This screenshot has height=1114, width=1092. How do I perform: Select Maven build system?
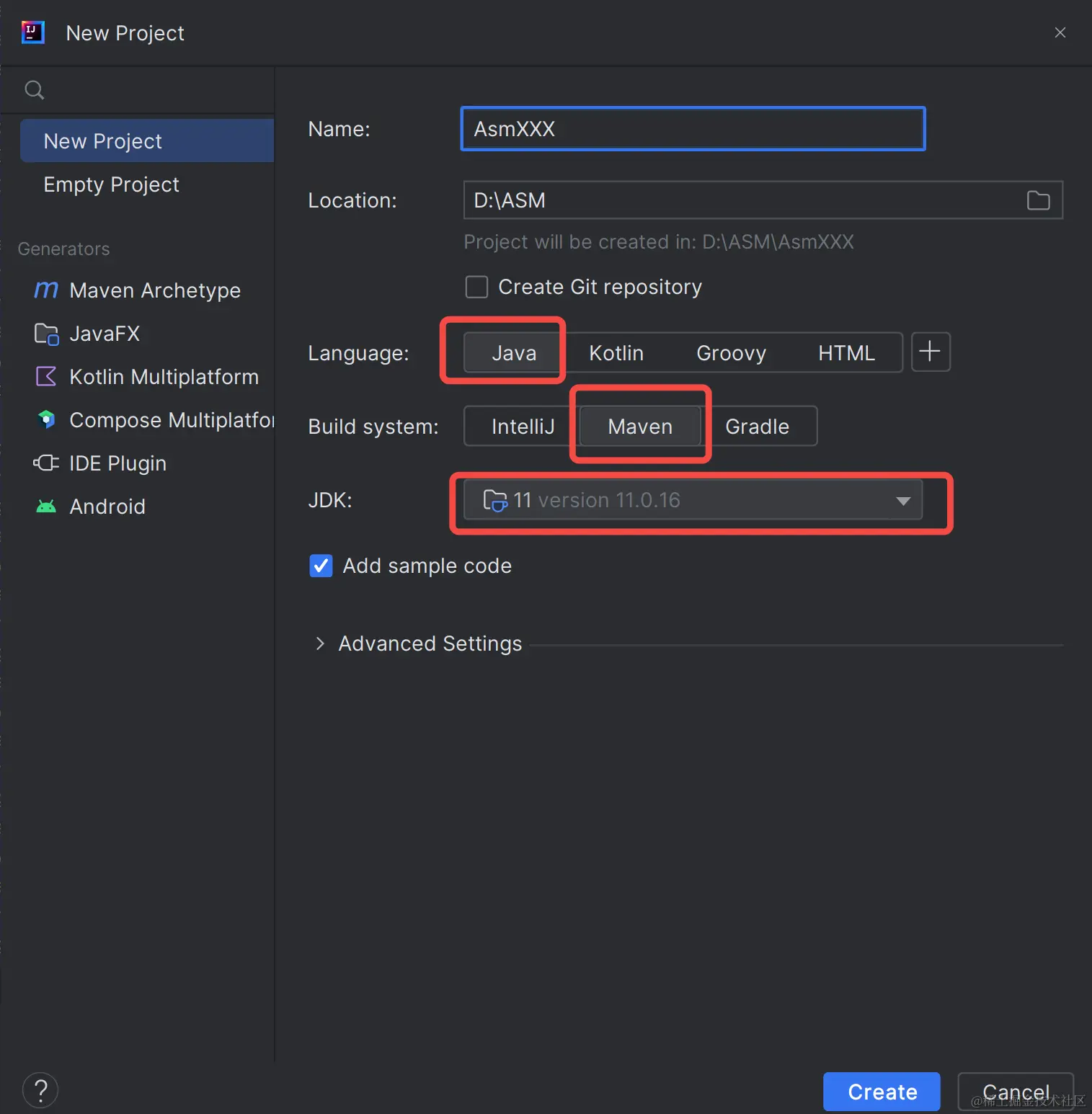pos(640,427)
